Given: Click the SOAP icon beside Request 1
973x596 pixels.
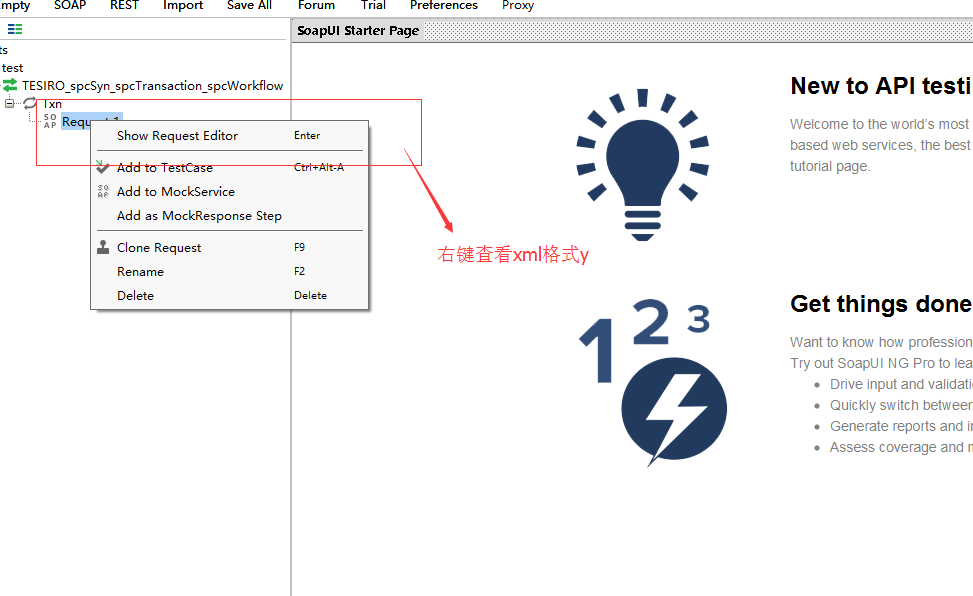Looking at the screenshot, I should tap(50, 121).
